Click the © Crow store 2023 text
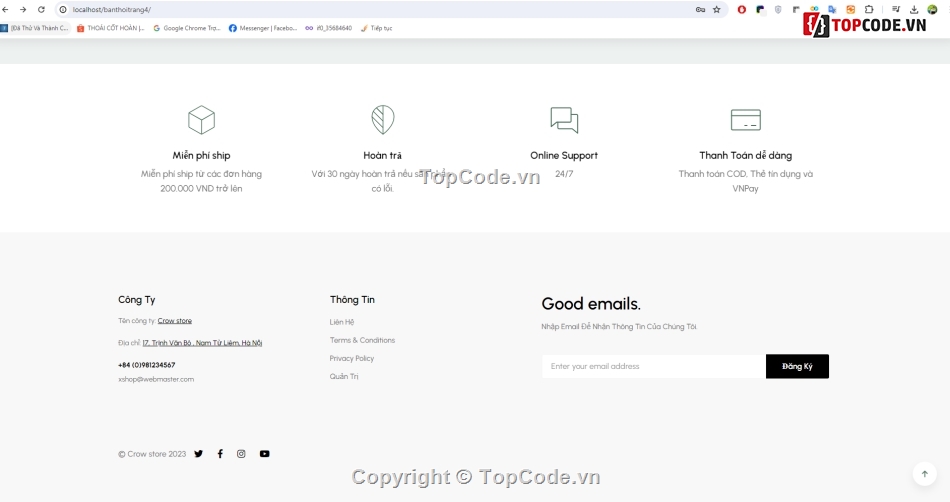The height and width of the screenshot is (502, 950). [152, 454]
